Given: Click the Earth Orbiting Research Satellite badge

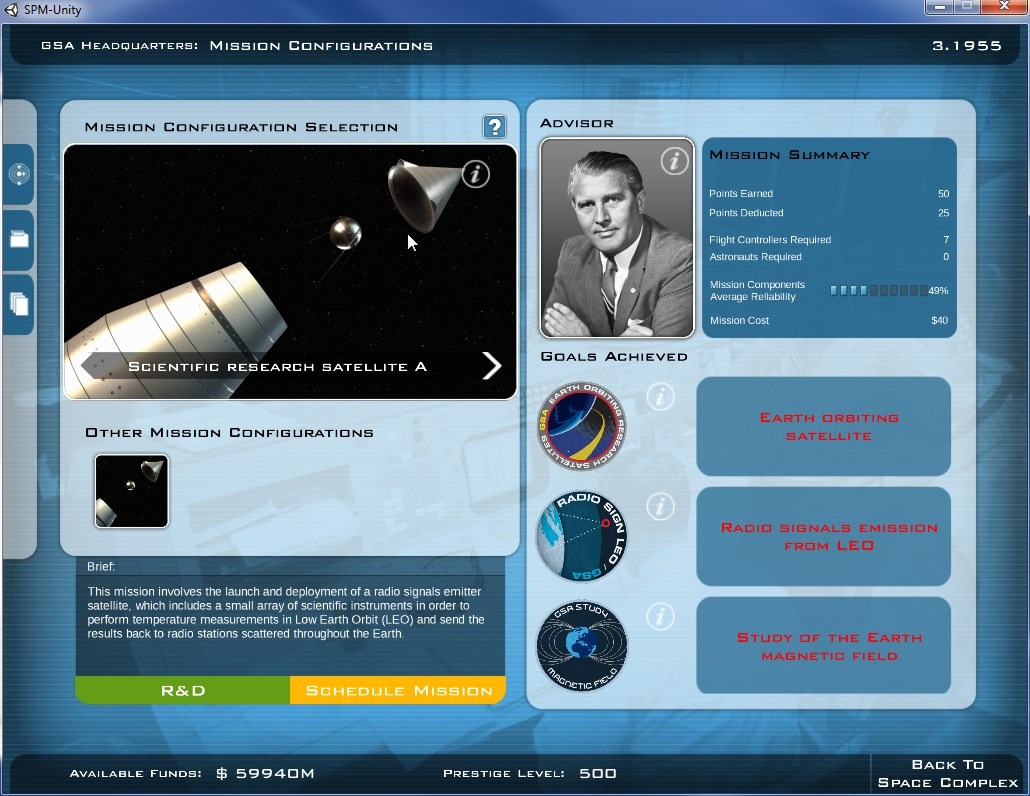Looking at the screenshot, I should (582, 426).
